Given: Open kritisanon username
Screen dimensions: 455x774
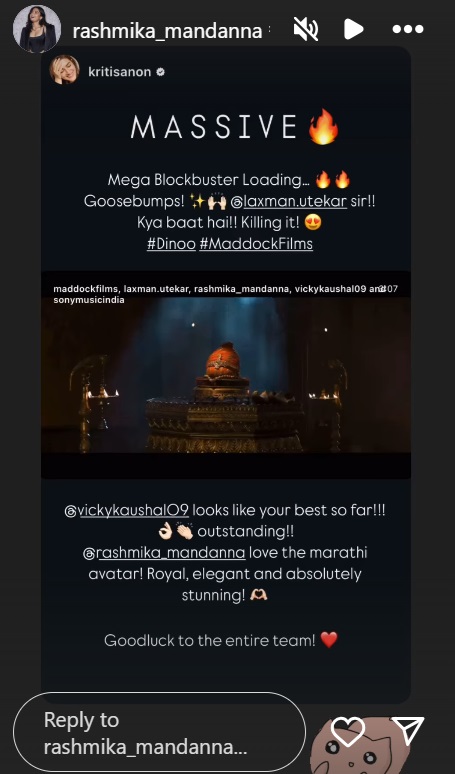Looking at the screenshot, I should click(x=119, y=72).
